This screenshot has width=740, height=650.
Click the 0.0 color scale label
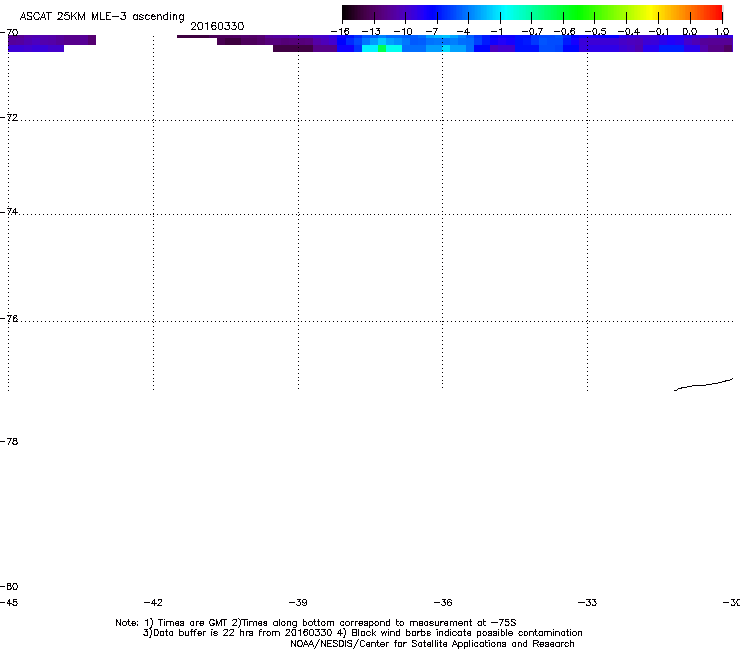(690, 32)
